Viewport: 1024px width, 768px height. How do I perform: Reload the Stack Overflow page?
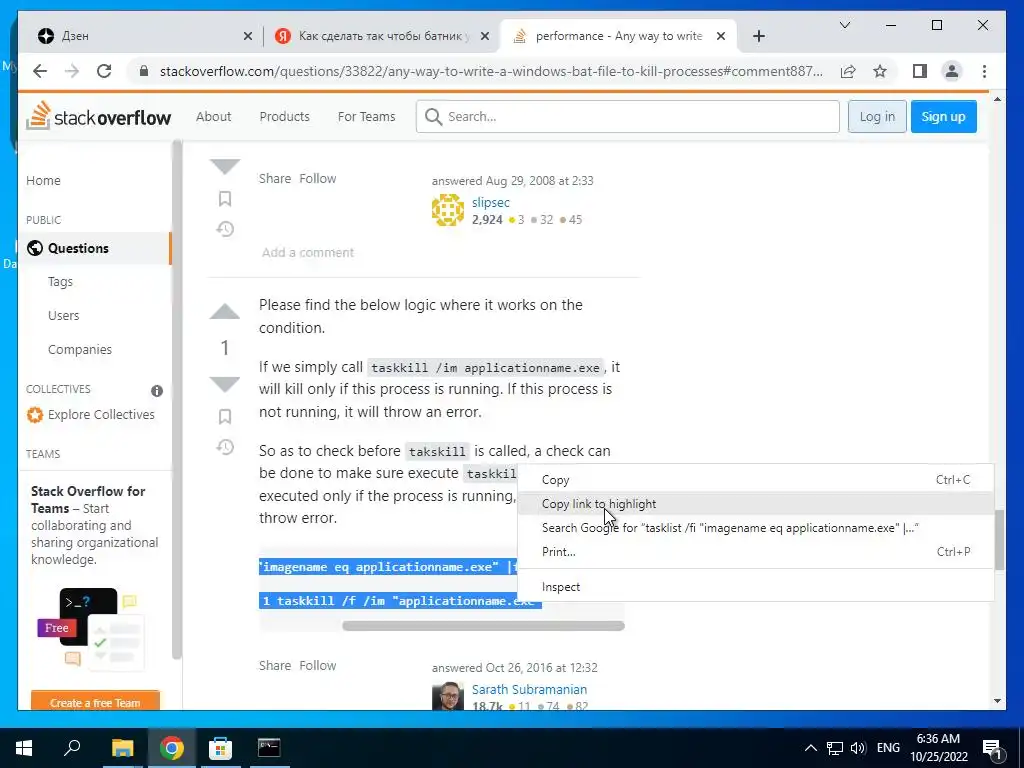104,71
